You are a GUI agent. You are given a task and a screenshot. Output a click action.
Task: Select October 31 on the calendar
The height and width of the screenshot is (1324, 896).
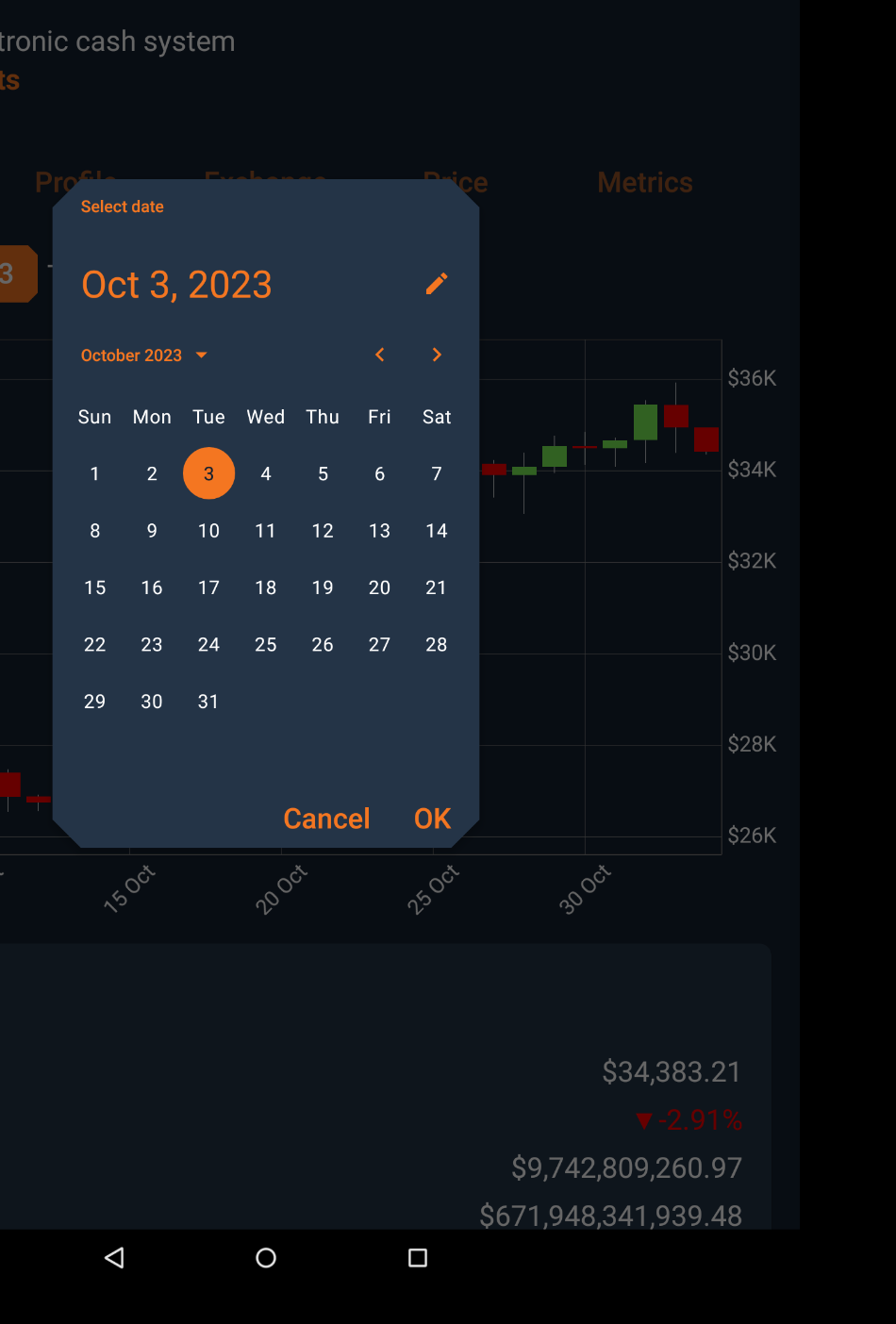pos(208,701)
